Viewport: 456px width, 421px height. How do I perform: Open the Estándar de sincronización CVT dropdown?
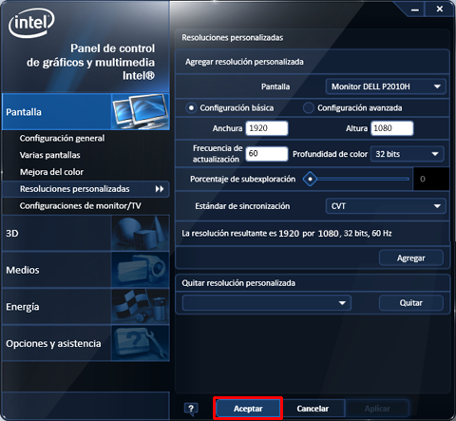point(386,206)
